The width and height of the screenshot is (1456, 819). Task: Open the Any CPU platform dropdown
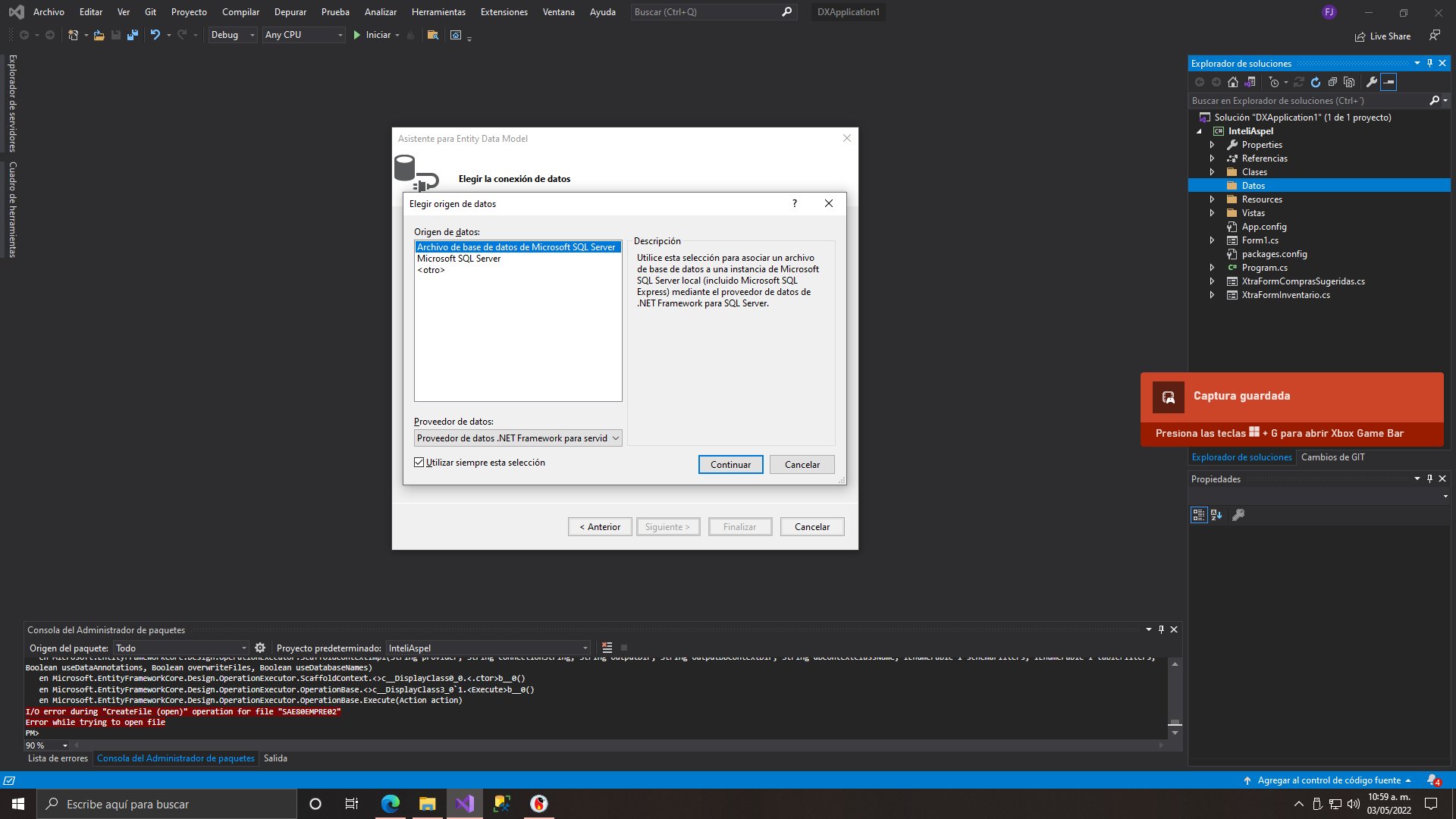pos(304,35)
